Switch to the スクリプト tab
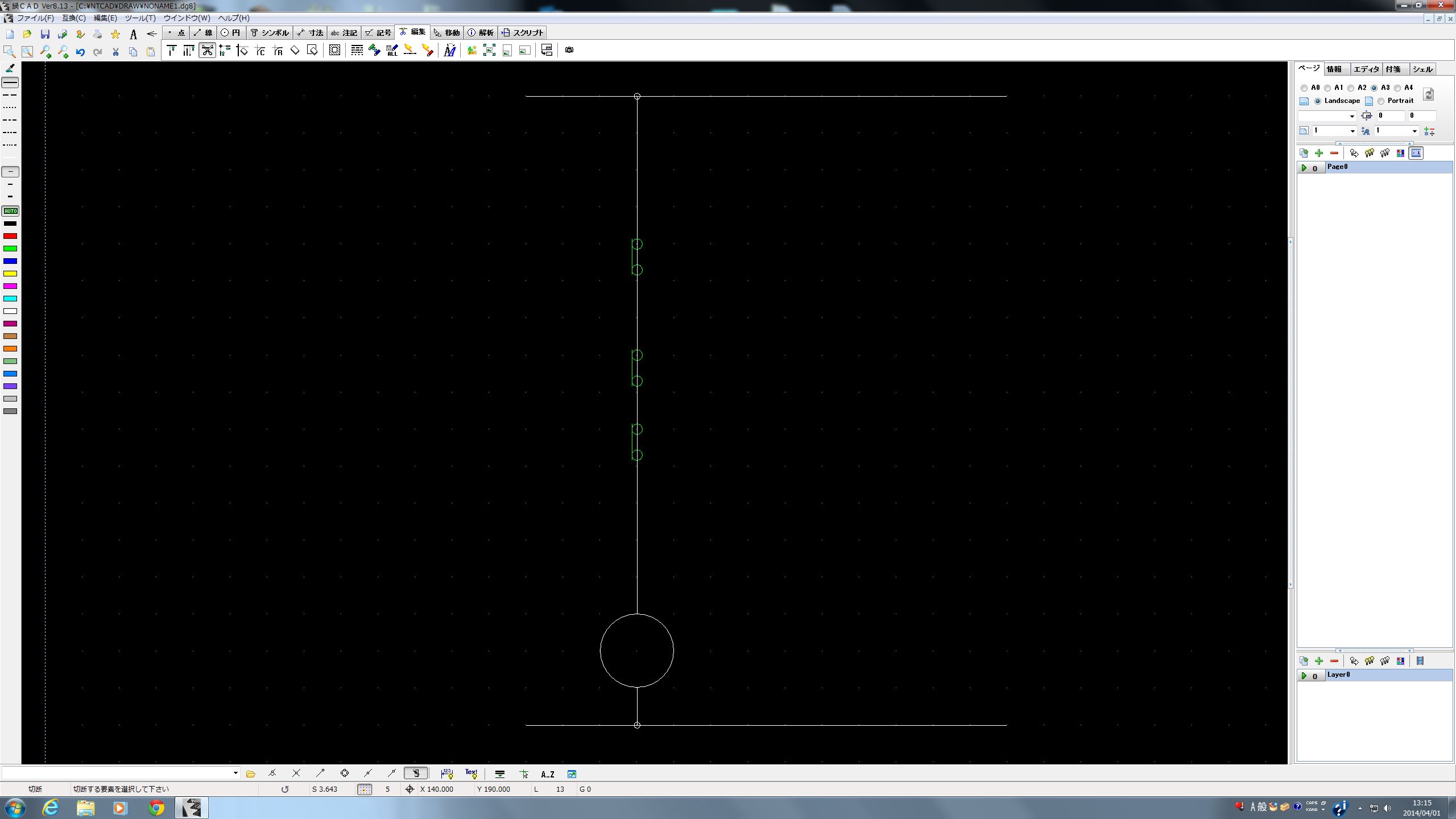Viewport: 1456px width, 819px height. point(523,33)
